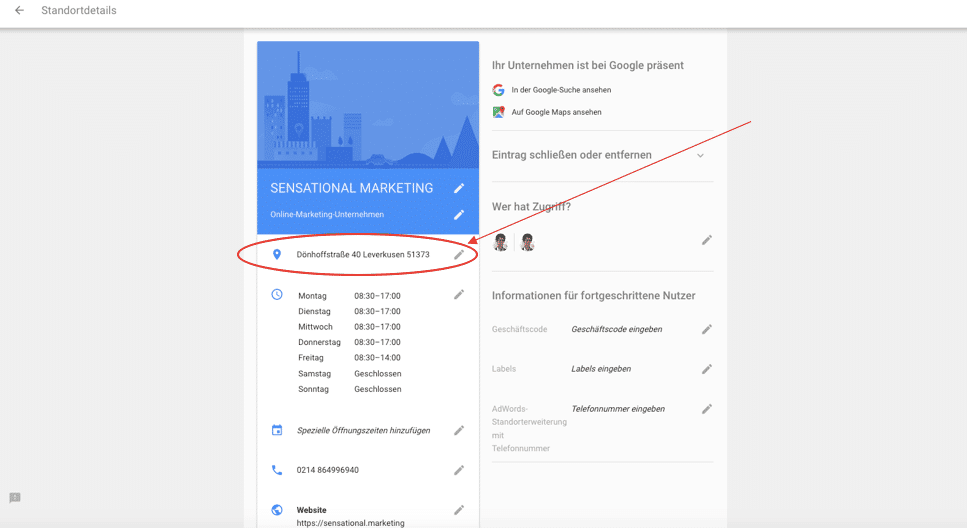This screenshot has height=528, width=967.
Task: Edit the Dönhoffstraße 40 address
Action: coord(459,255)
